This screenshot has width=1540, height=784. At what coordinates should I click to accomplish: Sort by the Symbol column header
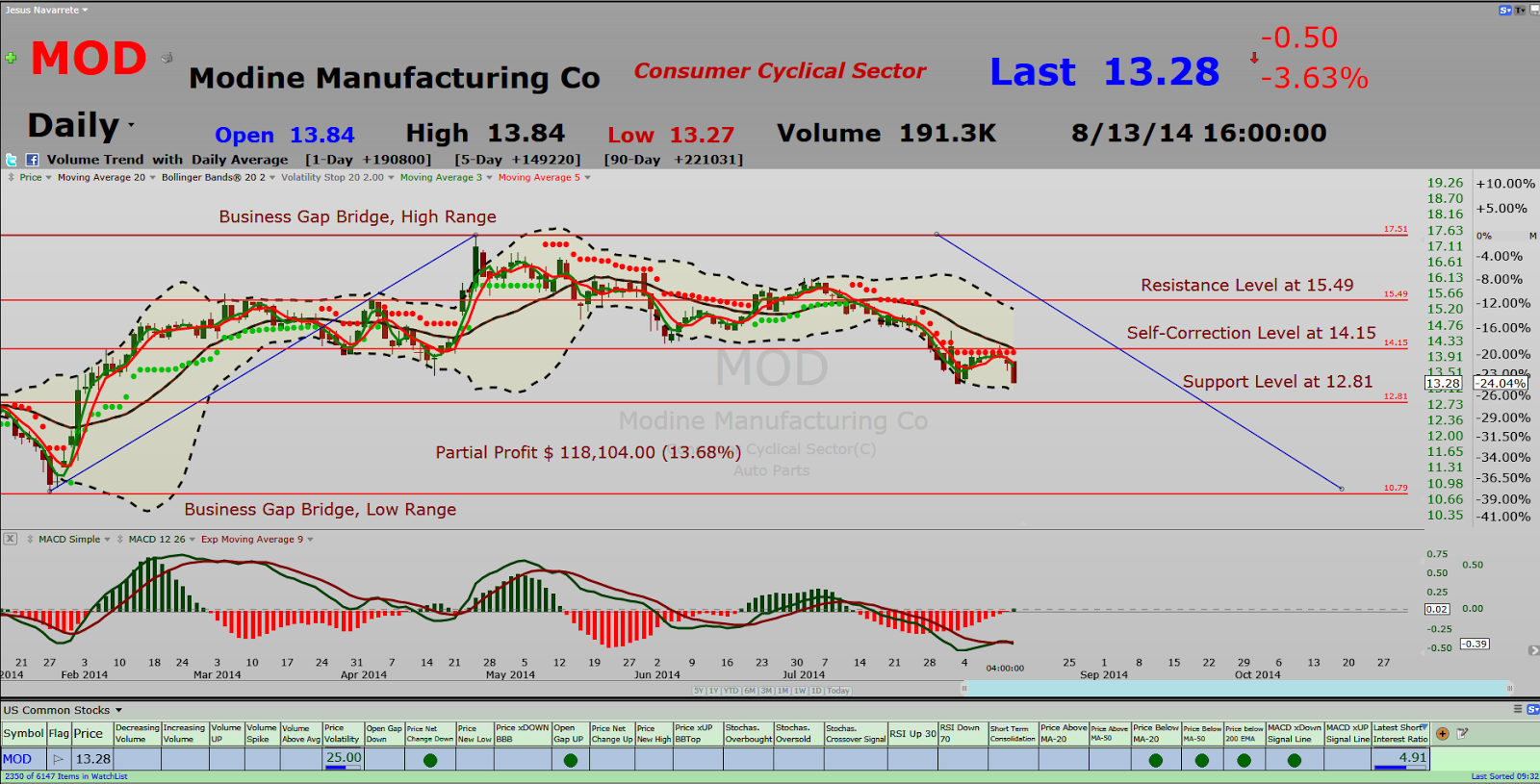click(x=23, y=733)
